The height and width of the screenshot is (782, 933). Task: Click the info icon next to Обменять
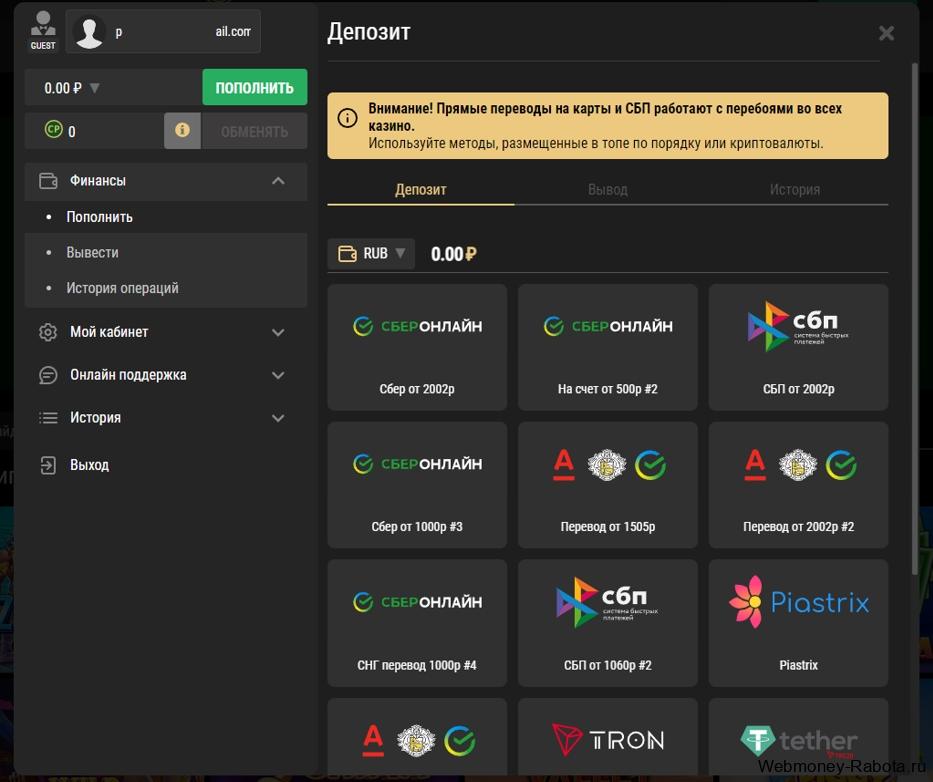[x=183, y=130]
